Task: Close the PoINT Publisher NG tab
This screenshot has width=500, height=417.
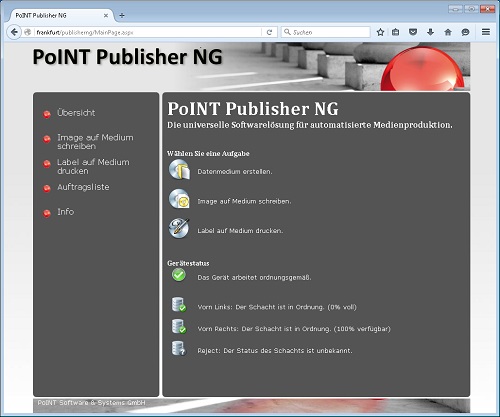Action: 106,15
